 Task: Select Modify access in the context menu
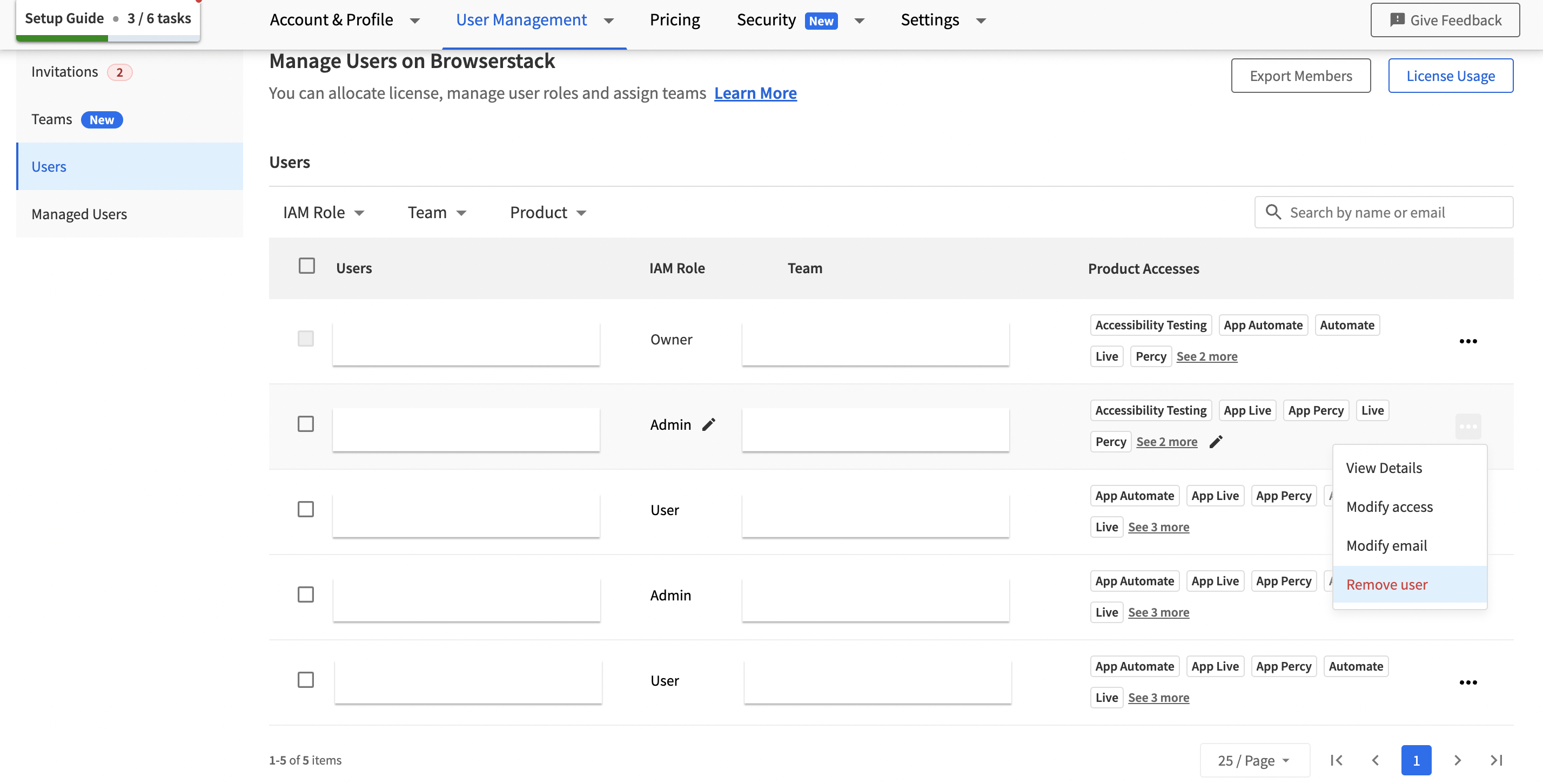pyautogui.click(x=1389, y=507)
